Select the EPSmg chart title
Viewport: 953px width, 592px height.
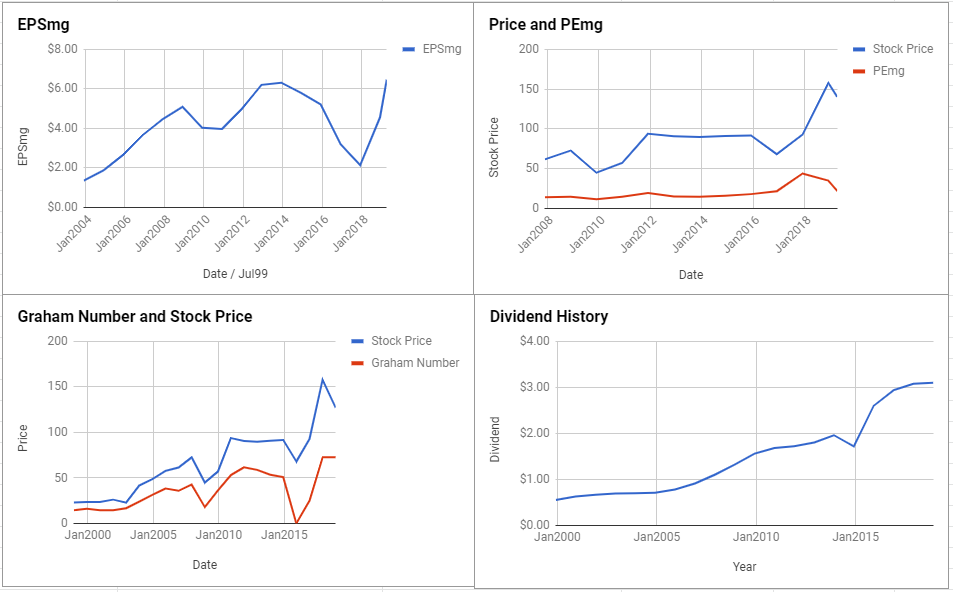tap(43, 25)
